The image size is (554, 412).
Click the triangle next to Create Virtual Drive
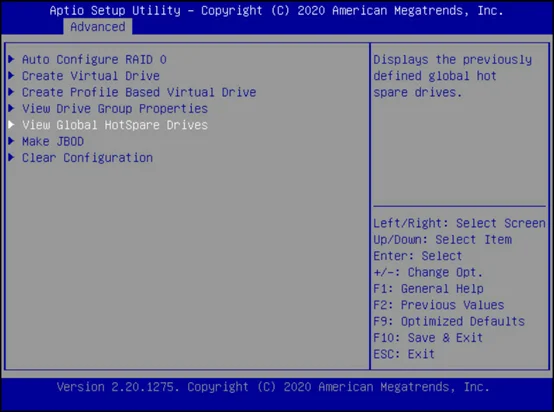[12, 75]
